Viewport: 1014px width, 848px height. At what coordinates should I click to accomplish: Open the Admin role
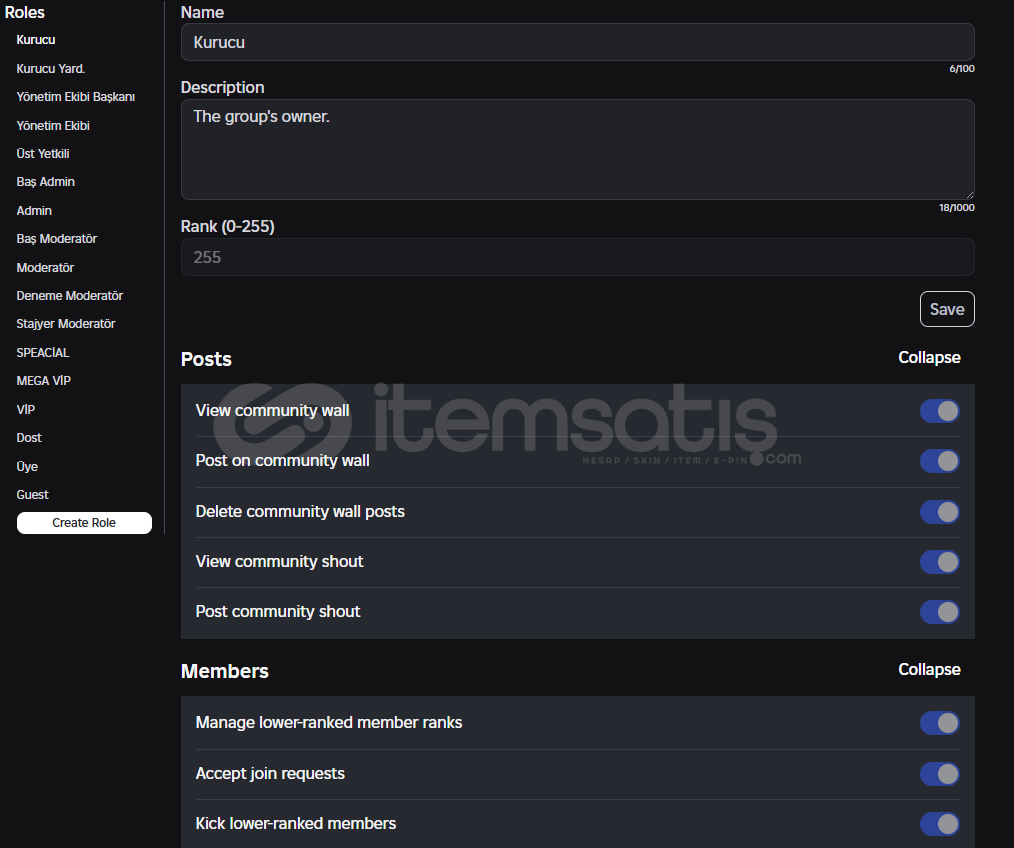click(34, 211)
